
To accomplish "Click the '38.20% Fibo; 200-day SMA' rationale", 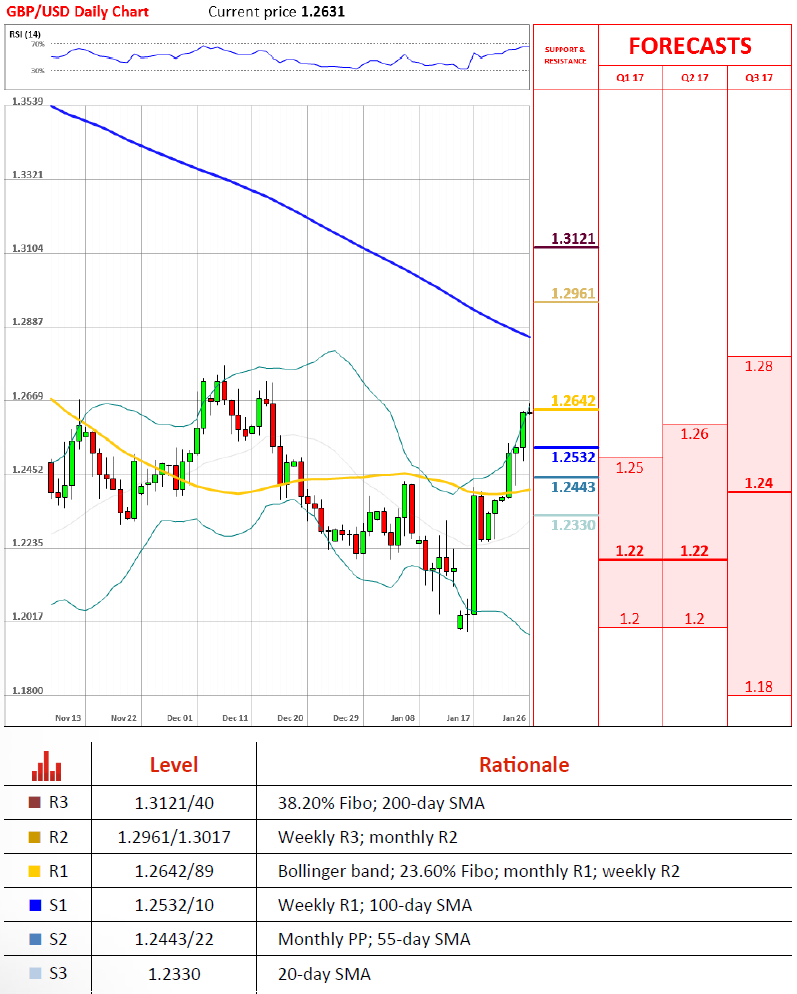I will point(381,803).
